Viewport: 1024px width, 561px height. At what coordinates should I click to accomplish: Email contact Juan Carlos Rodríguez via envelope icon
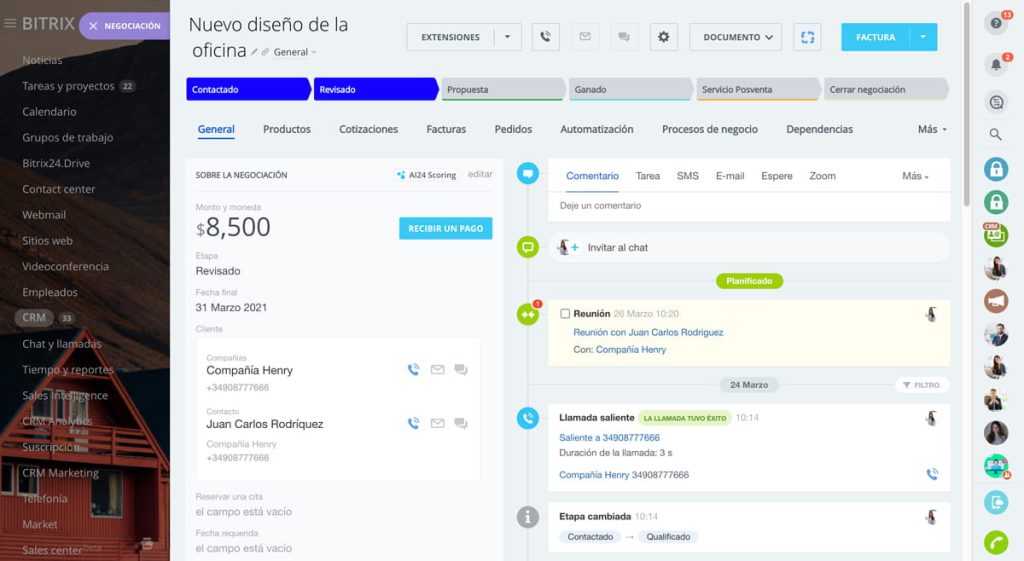coord(437,424)
